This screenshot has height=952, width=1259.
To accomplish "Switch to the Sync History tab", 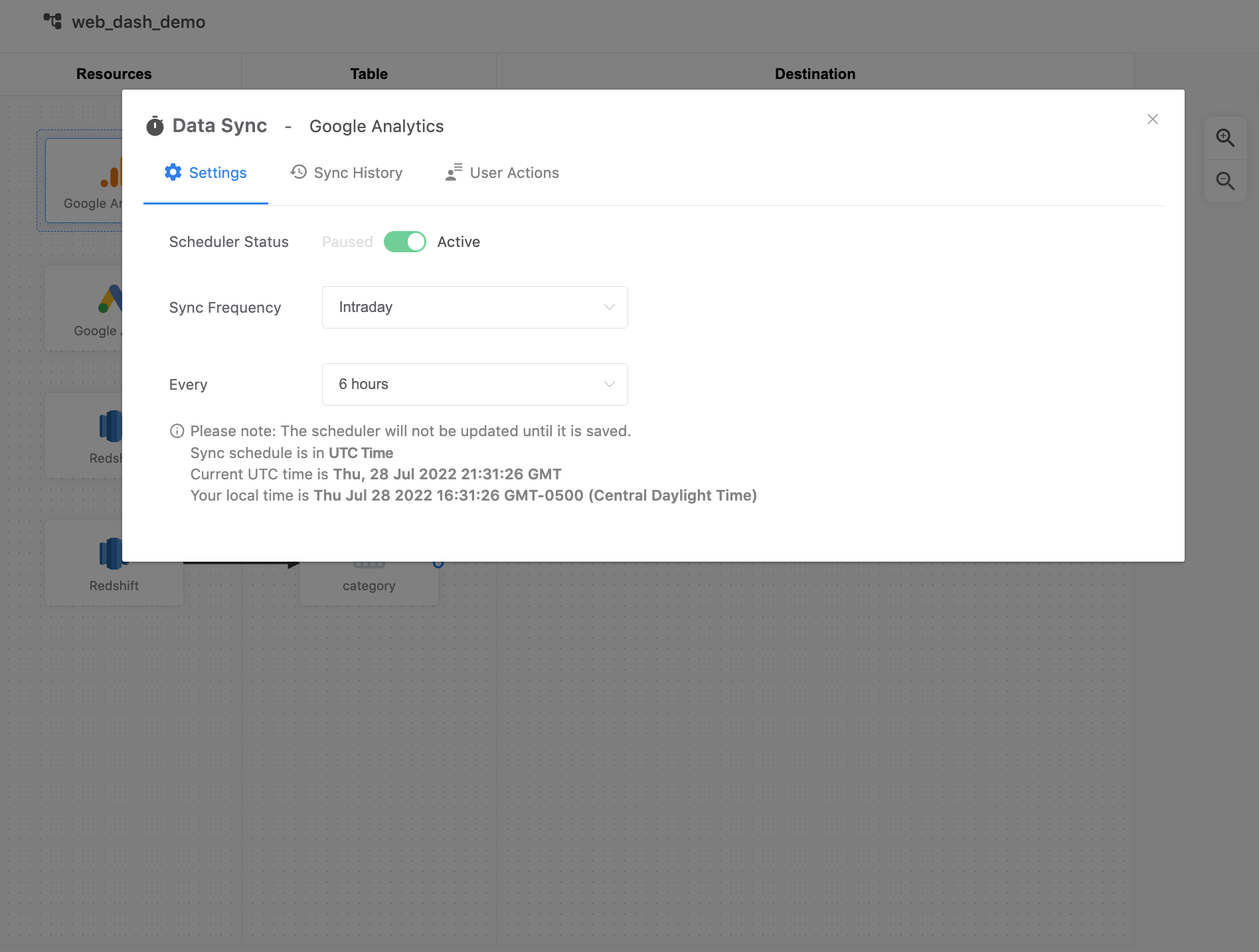I will click(x=347, y=173).
